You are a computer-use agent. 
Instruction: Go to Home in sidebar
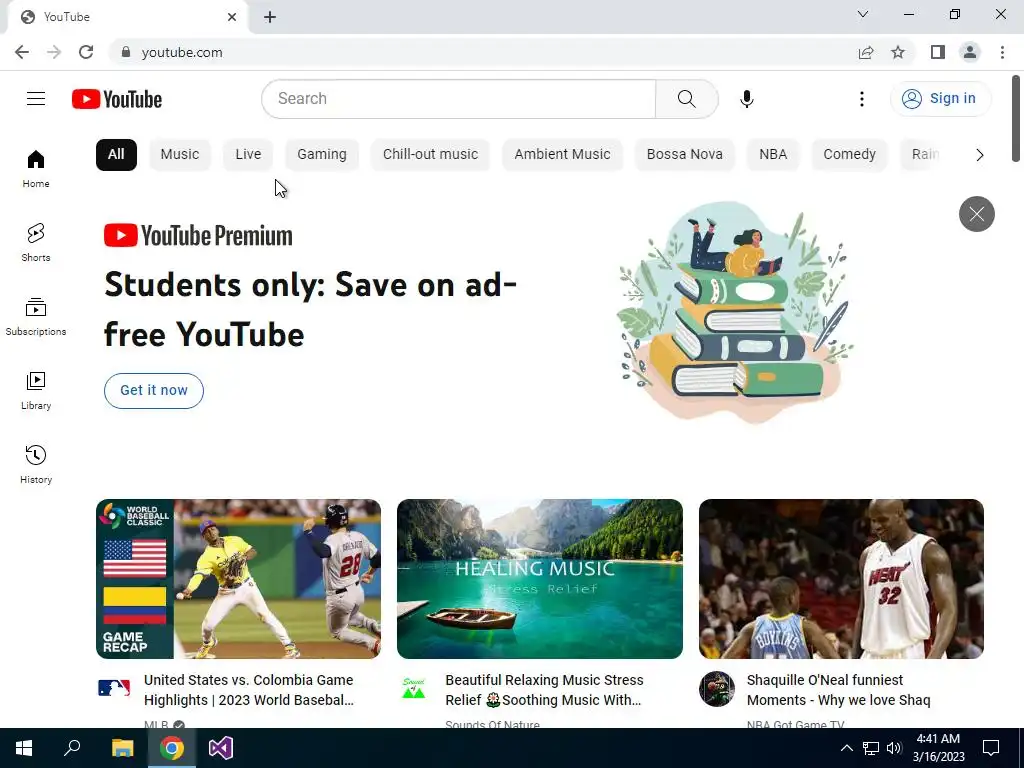[36, 169]
